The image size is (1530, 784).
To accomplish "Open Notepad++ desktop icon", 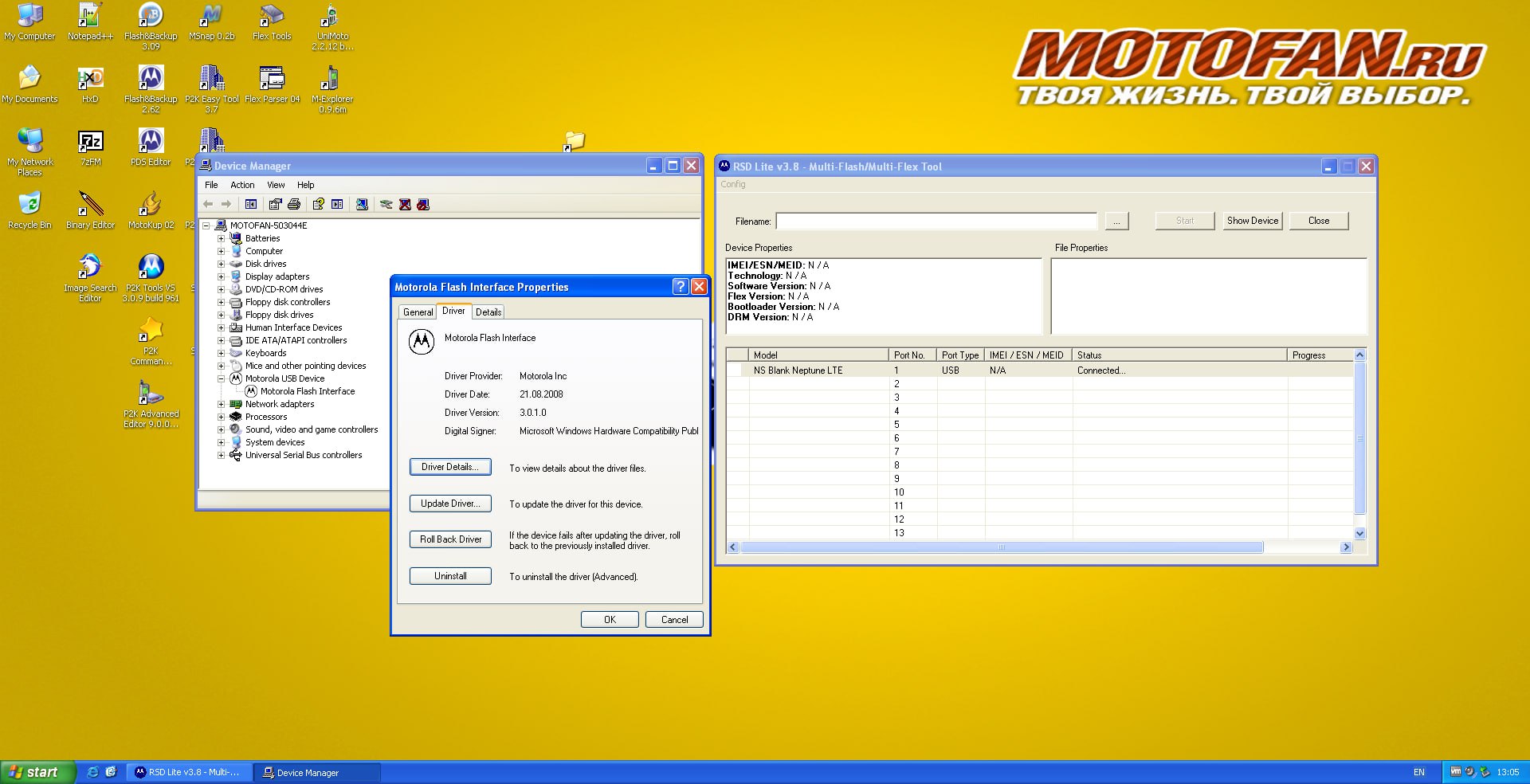I will (90, 22).
